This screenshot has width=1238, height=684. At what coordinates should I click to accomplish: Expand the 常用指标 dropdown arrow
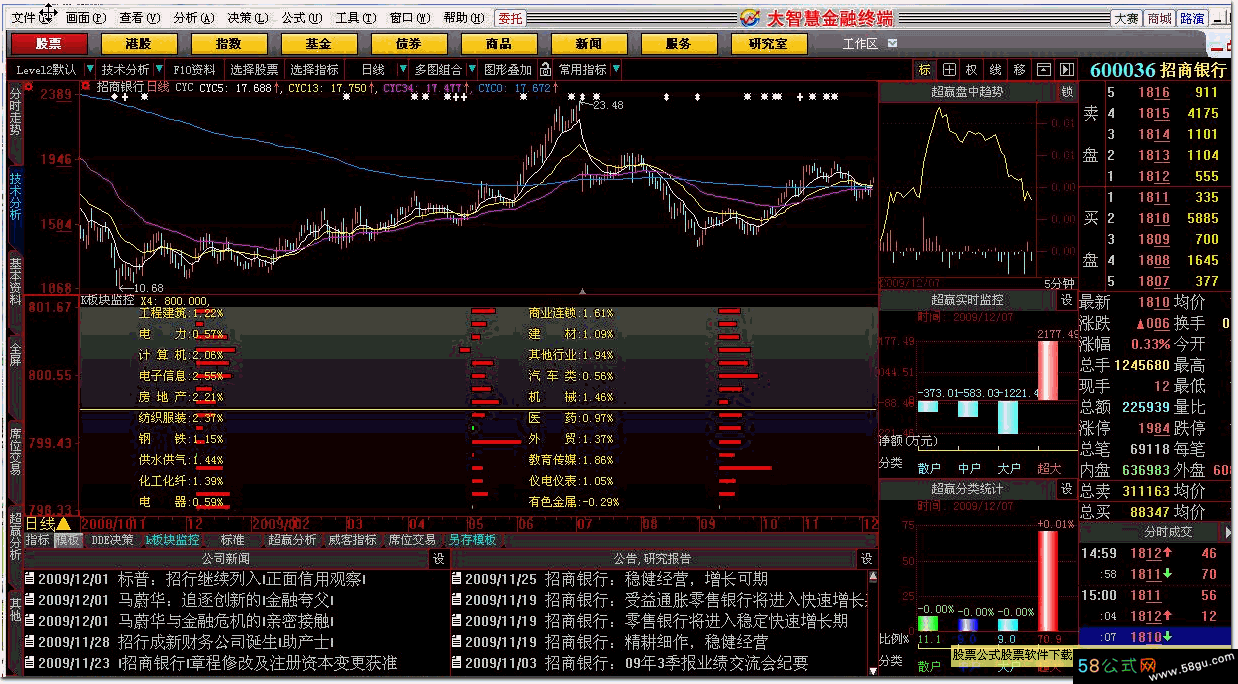pyautogui.click(x=615, y=70)
